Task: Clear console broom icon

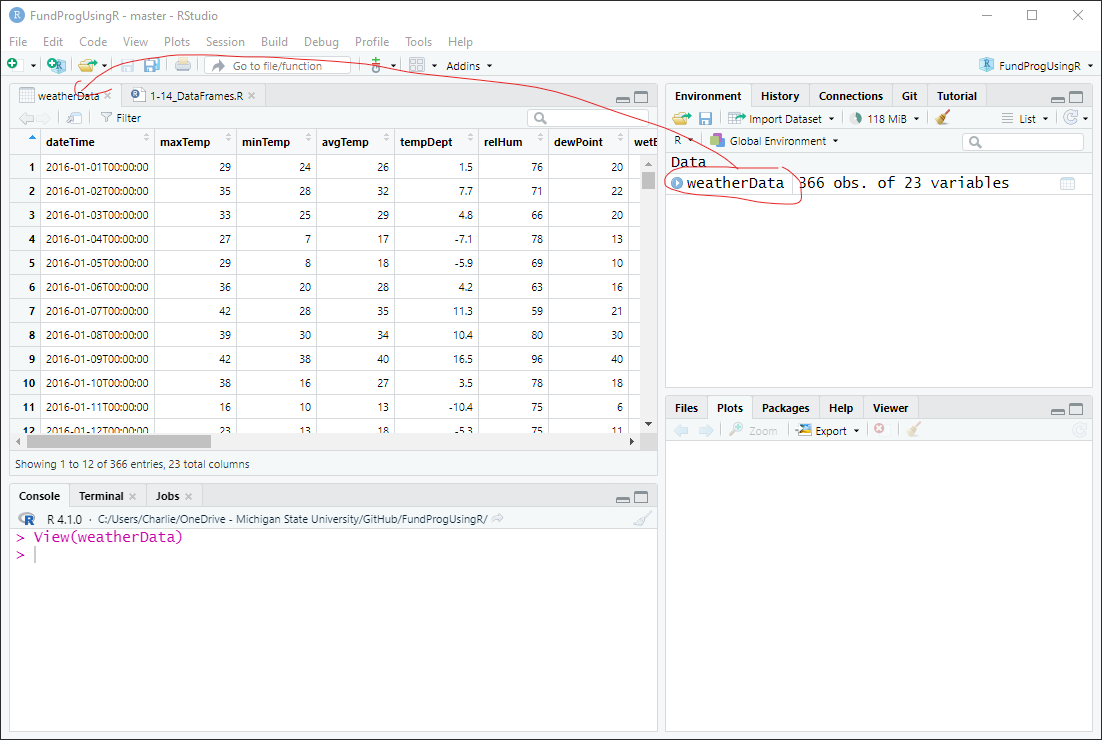Action: tap(642, 519)
